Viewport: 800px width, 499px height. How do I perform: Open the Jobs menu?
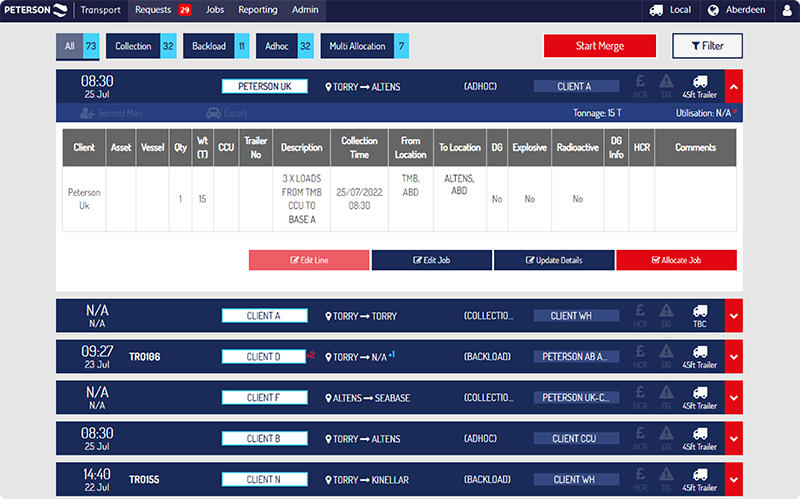coord(215,10)
